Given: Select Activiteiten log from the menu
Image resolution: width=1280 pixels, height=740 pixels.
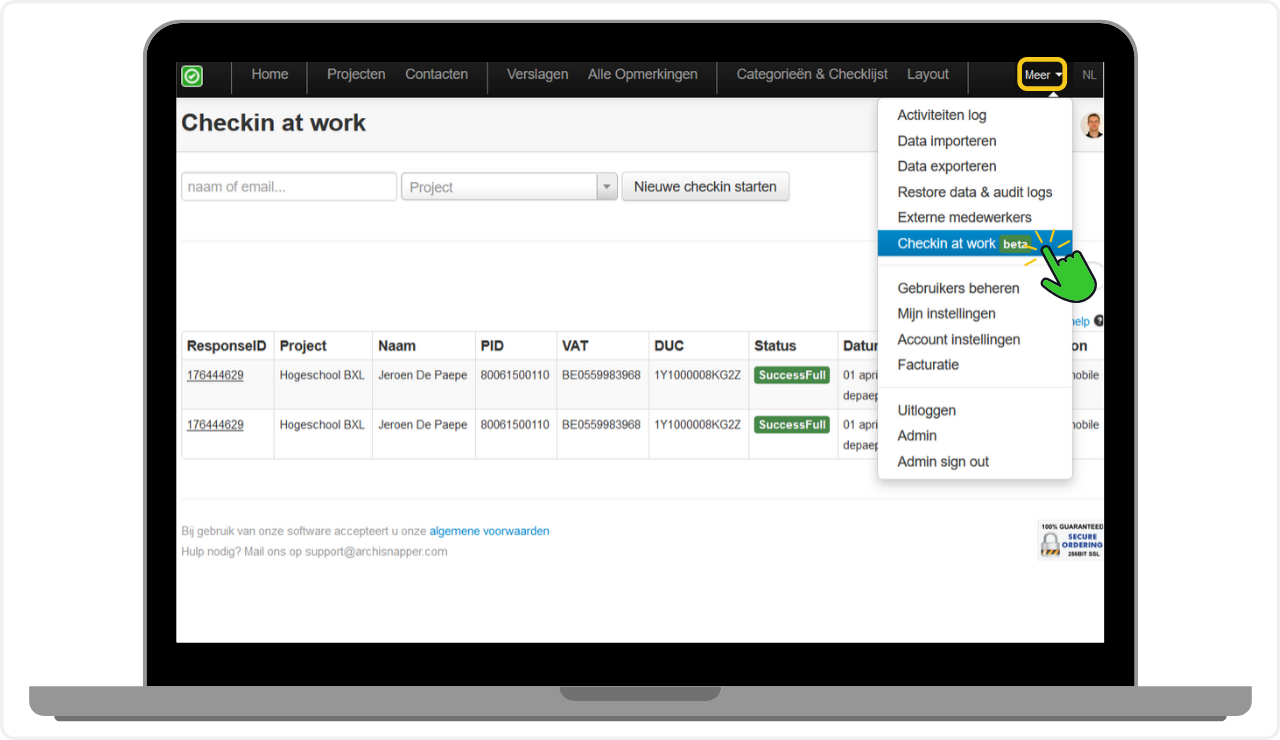Looking at the screenshot, I should tap(975, 115).
